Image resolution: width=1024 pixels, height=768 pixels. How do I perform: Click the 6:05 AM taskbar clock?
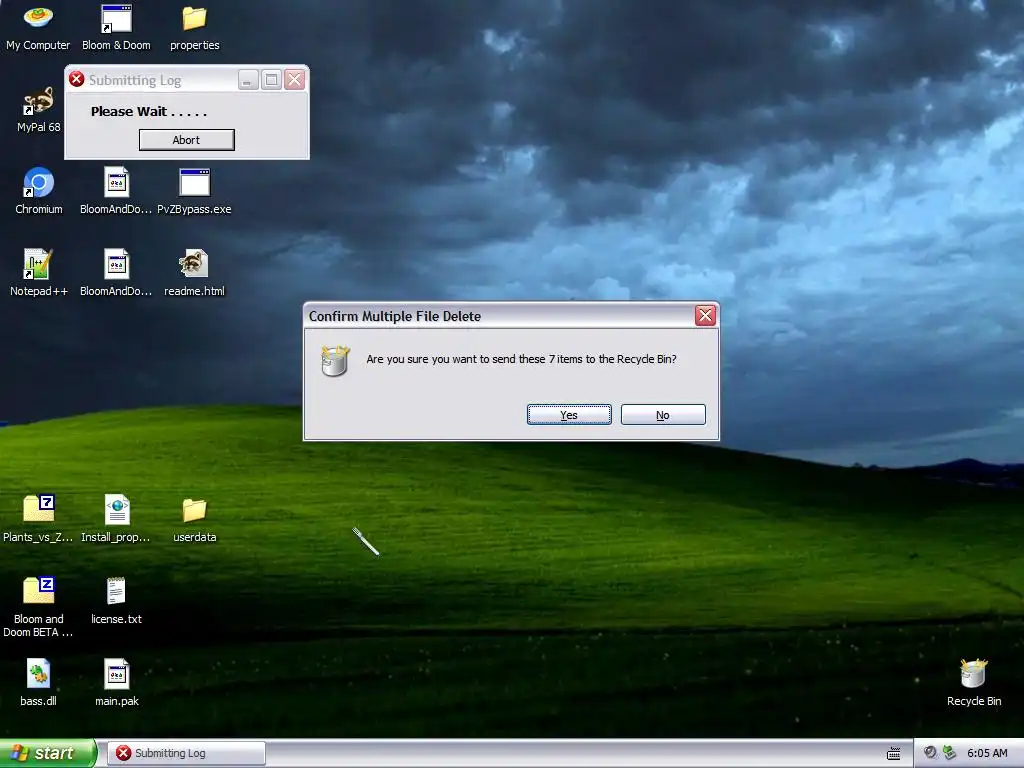point(987,753)
